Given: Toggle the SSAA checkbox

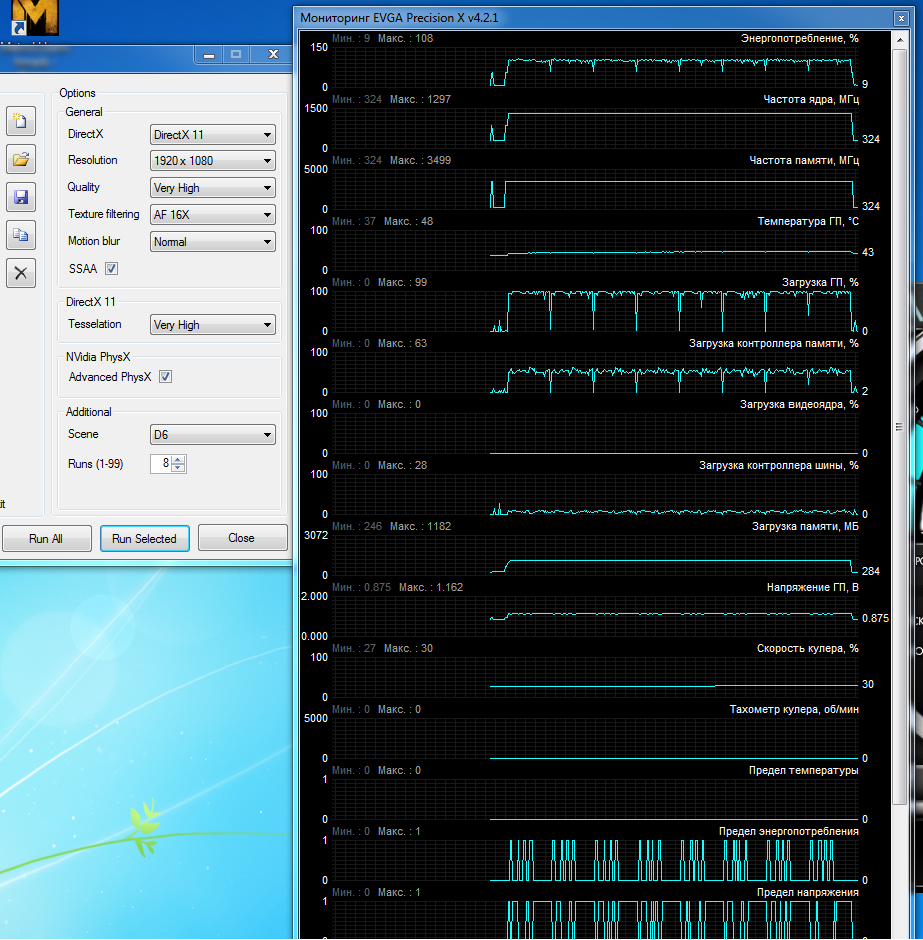Looking at the screenshot, I should 111,269.
